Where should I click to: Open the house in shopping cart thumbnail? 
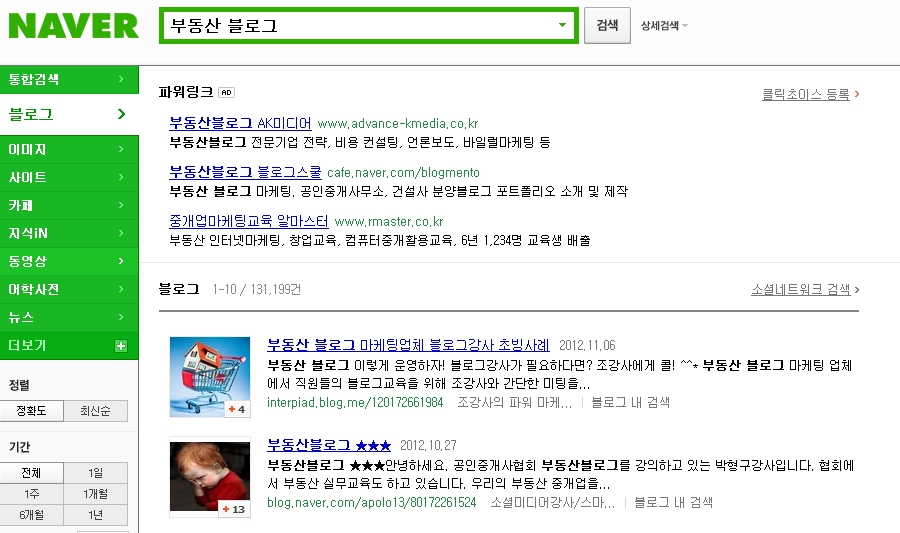[x=210, y=376]
